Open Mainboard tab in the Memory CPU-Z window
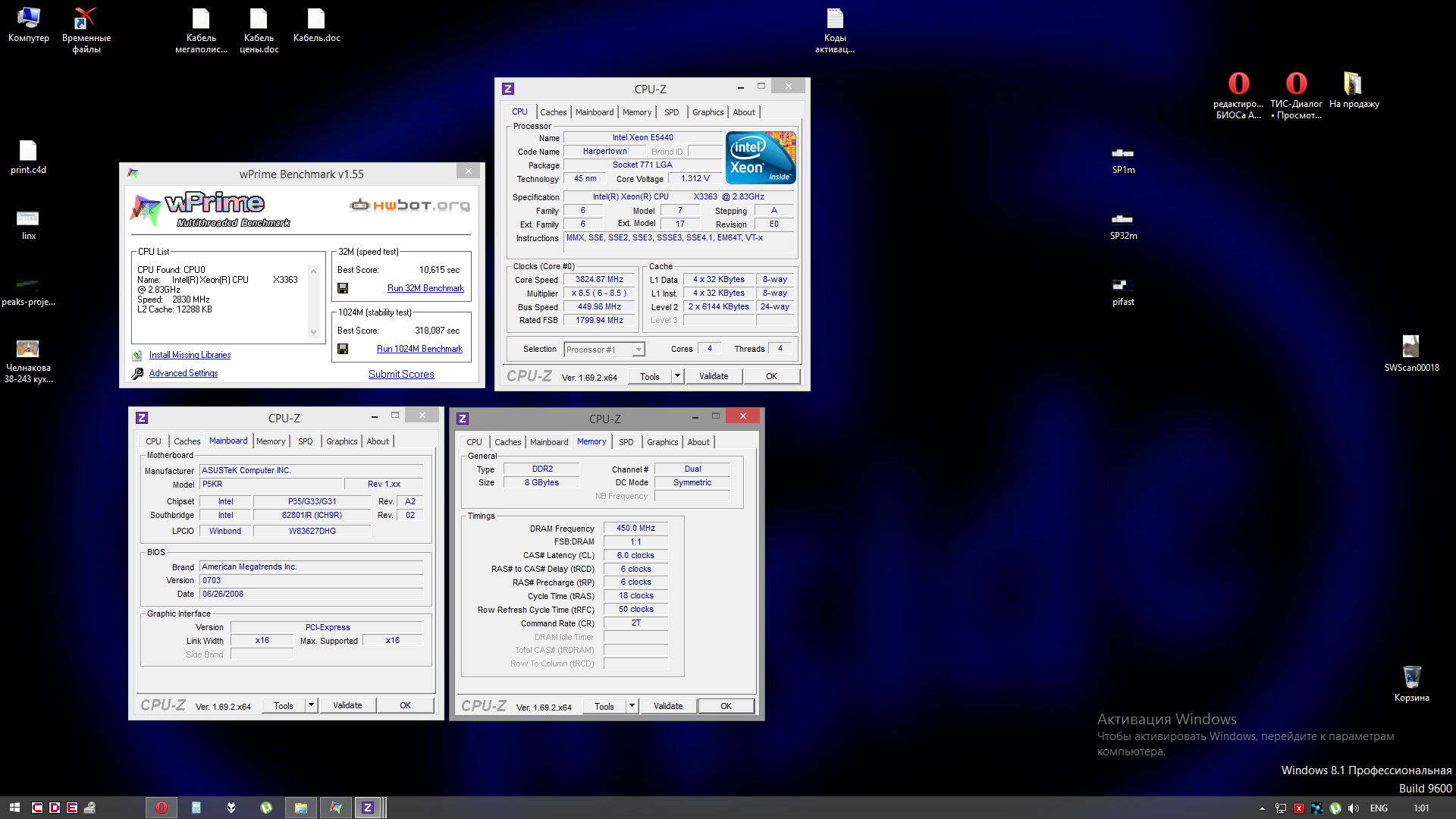 coord(549,442)
